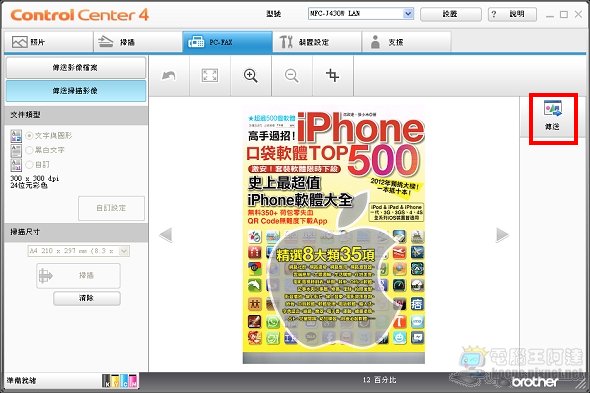Image resolution: width=590 pixels, height=393 pixels.
Task: Select the black and white text radio option
Action: (x=29, y=150)
